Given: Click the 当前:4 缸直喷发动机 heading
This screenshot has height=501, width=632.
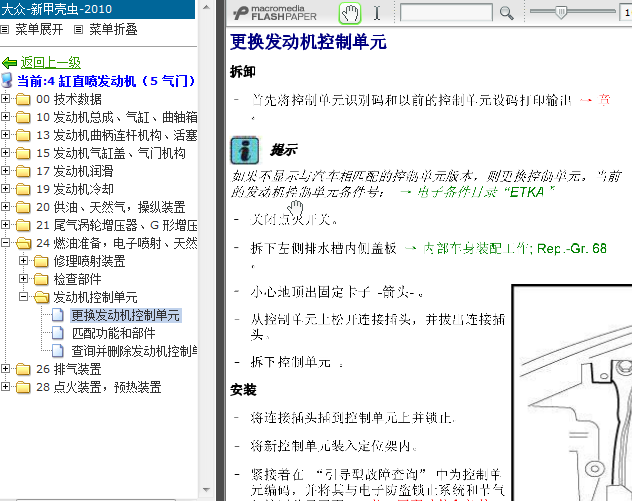Looking at the screenshot, I should click(x=106, y=81).
